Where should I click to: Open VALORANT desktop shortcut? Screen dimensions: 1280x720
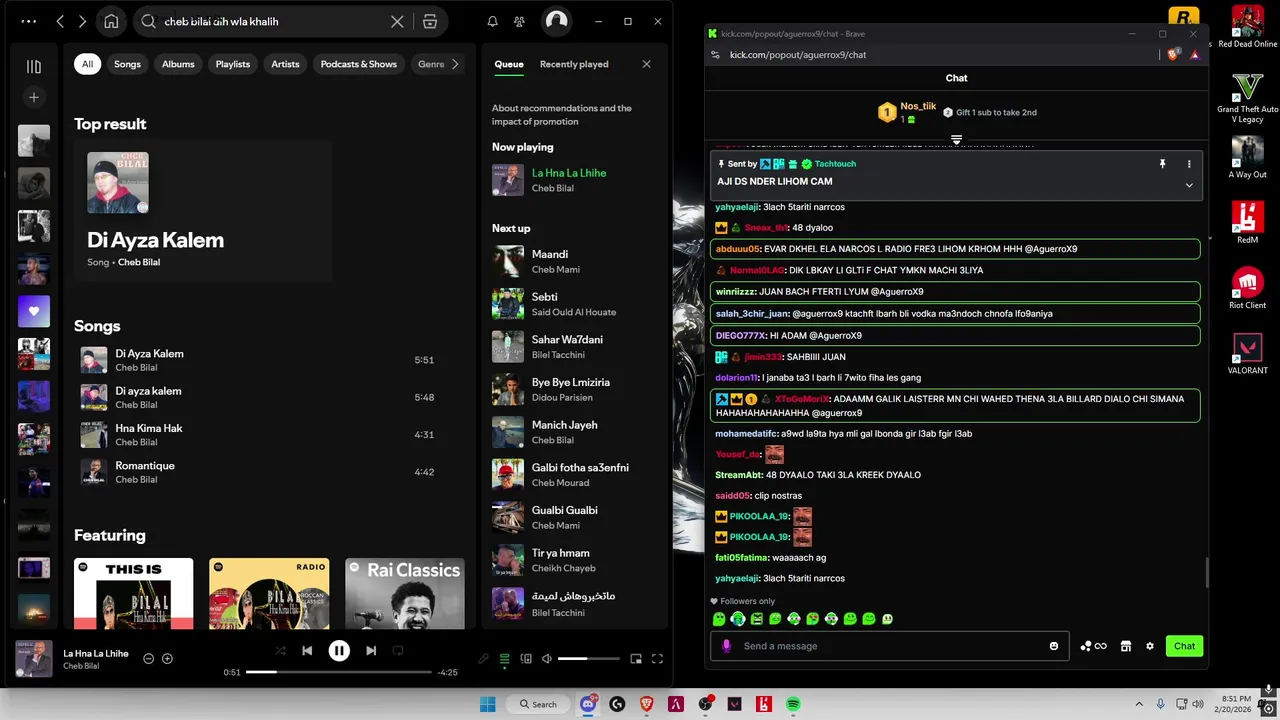[x=1247, y=353]
